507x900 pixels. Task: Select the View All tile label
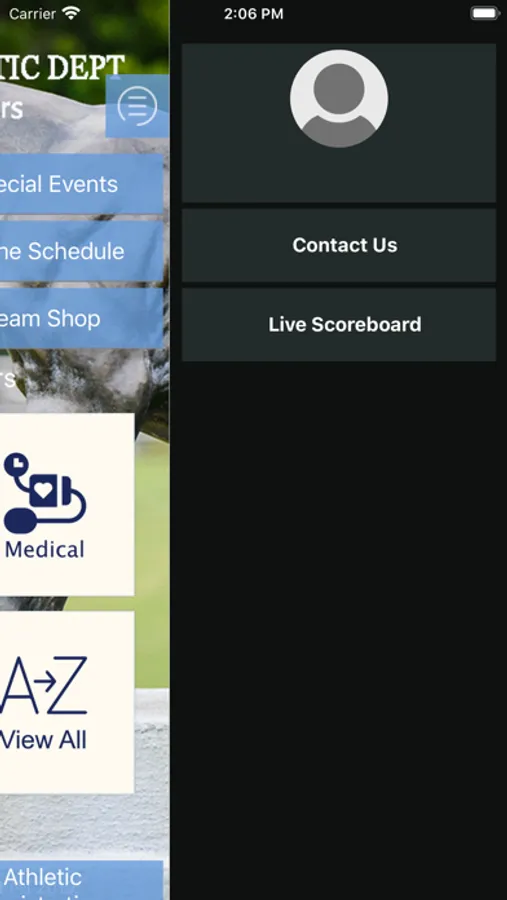coord(44,740)
